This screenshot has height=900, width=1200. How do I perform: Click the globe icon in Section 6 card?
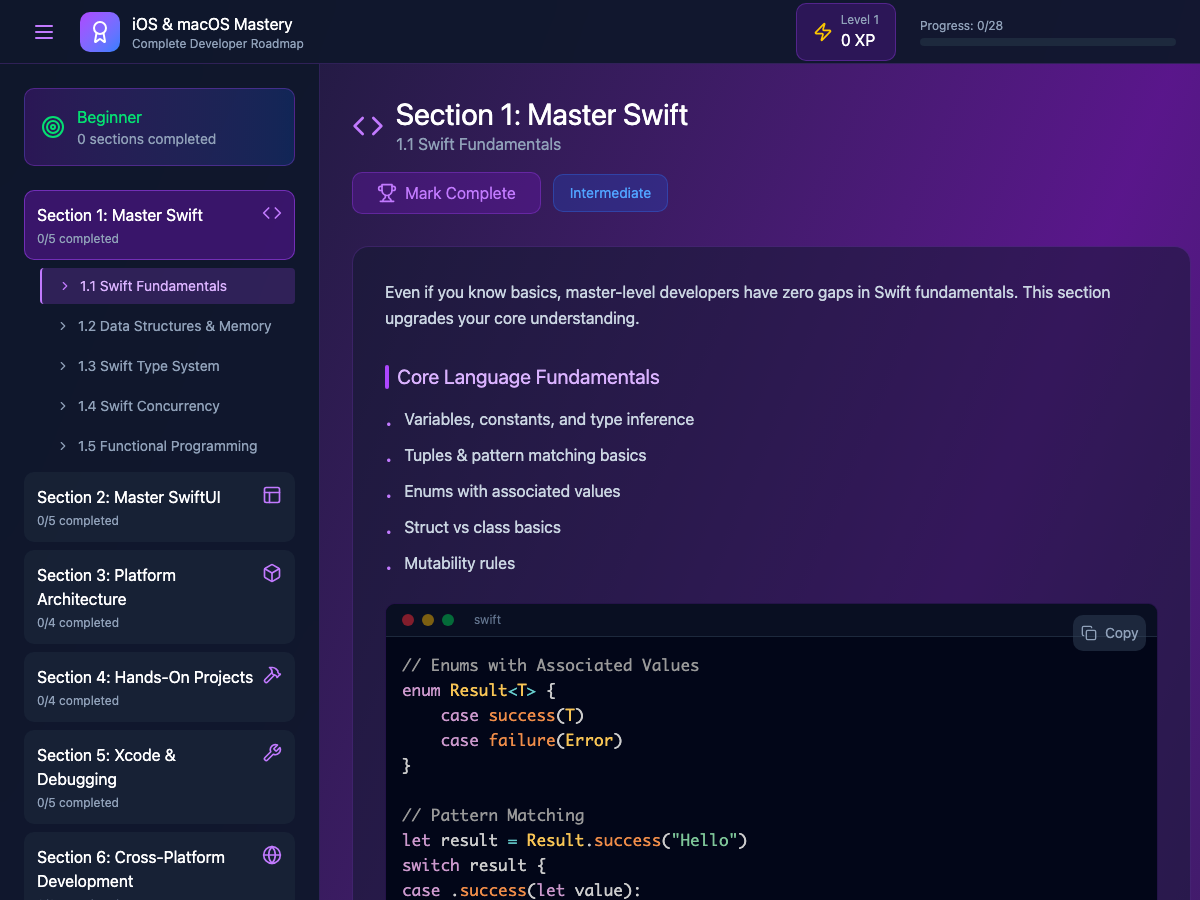(x=272, y=855)
